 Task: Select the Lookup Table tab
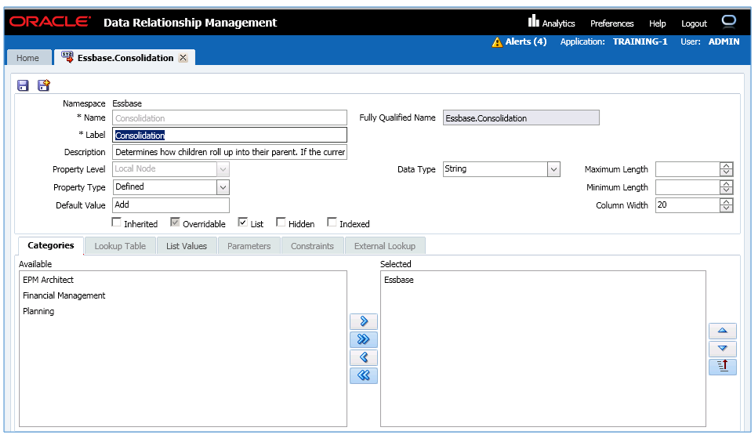120,246
